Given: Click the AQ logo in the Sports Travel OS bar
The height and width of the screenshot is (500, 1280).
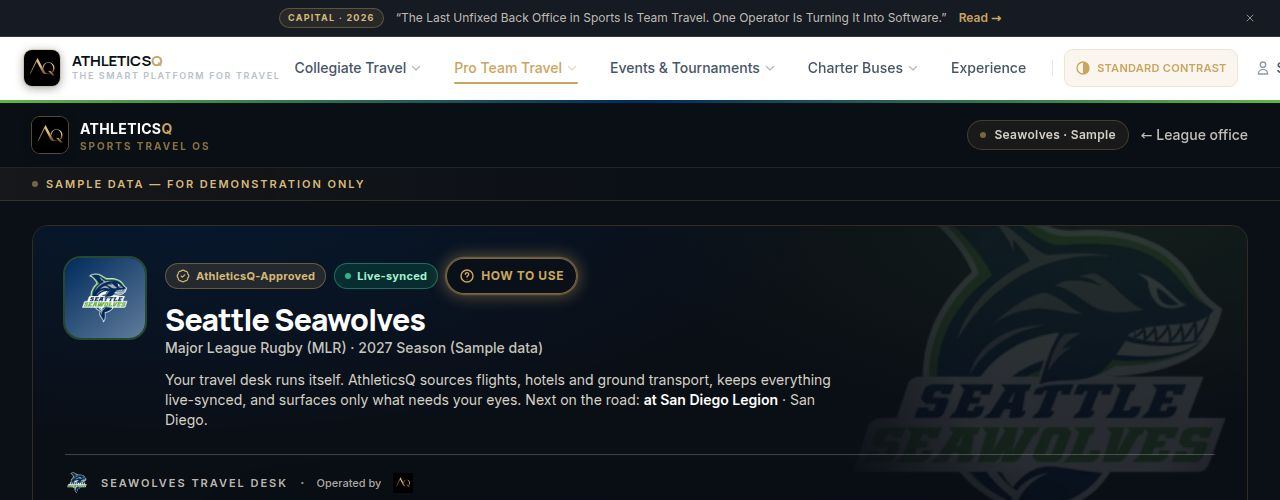Looking at the screenshot, I should [50, 135].
